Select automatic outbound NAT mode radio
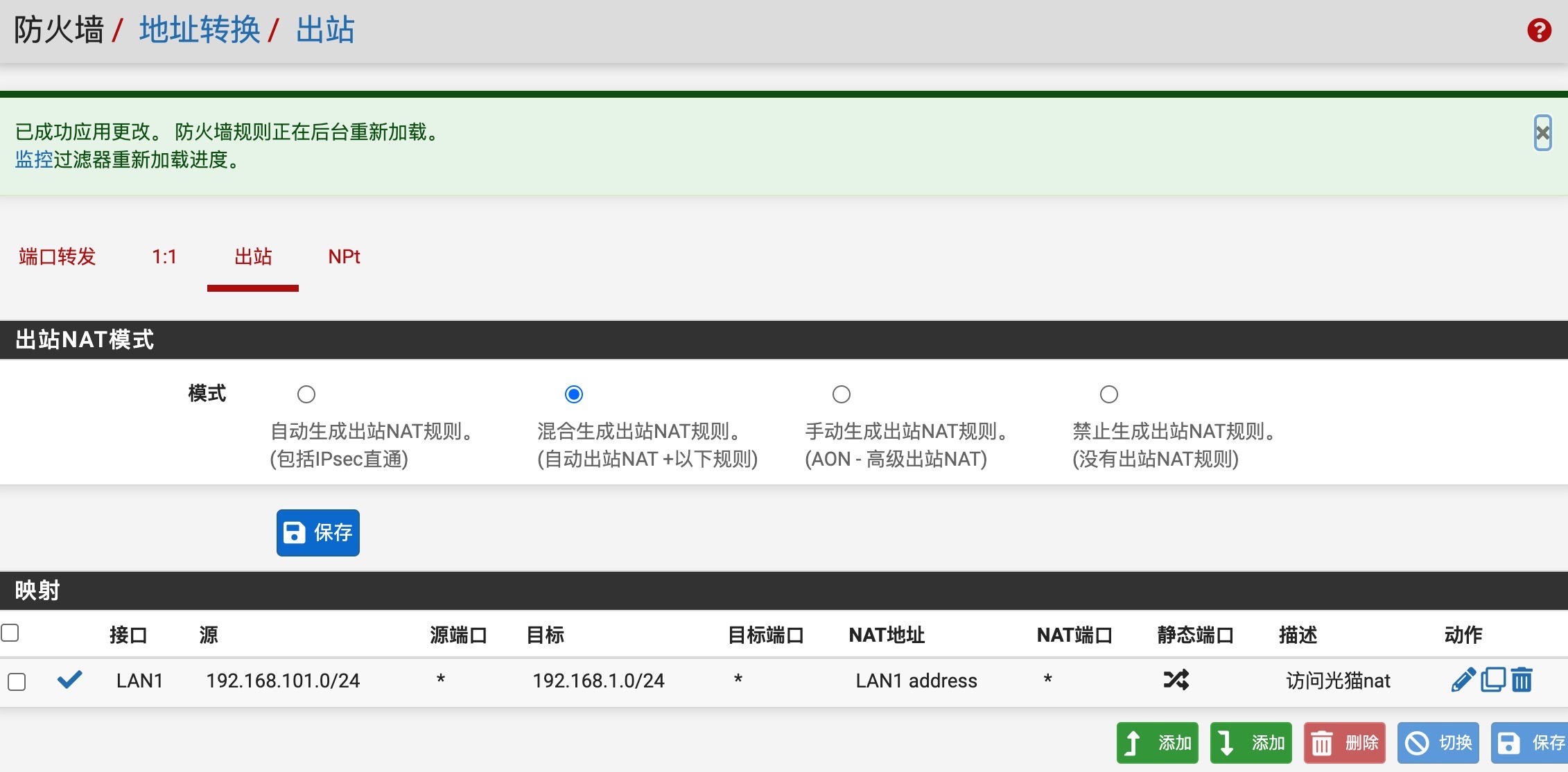The image size is (1568, 772). tap(306, 394)
